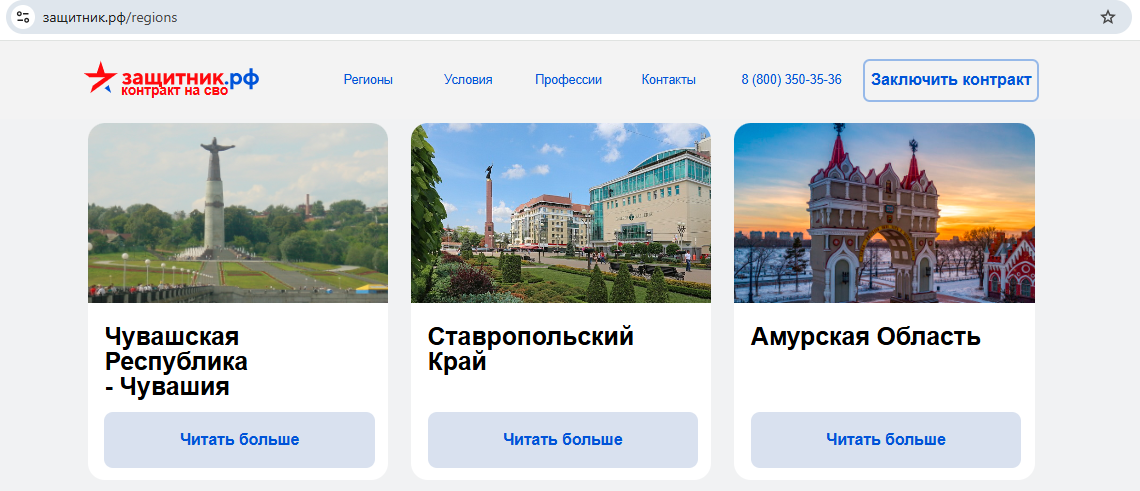Click the контракт на сво logo tagline

click(174, 91)
